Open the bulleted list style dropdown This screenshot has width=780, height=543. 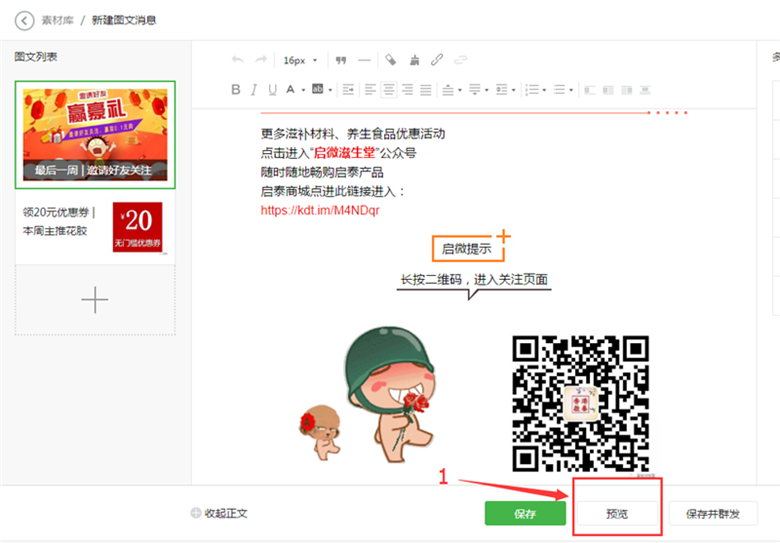571,90
